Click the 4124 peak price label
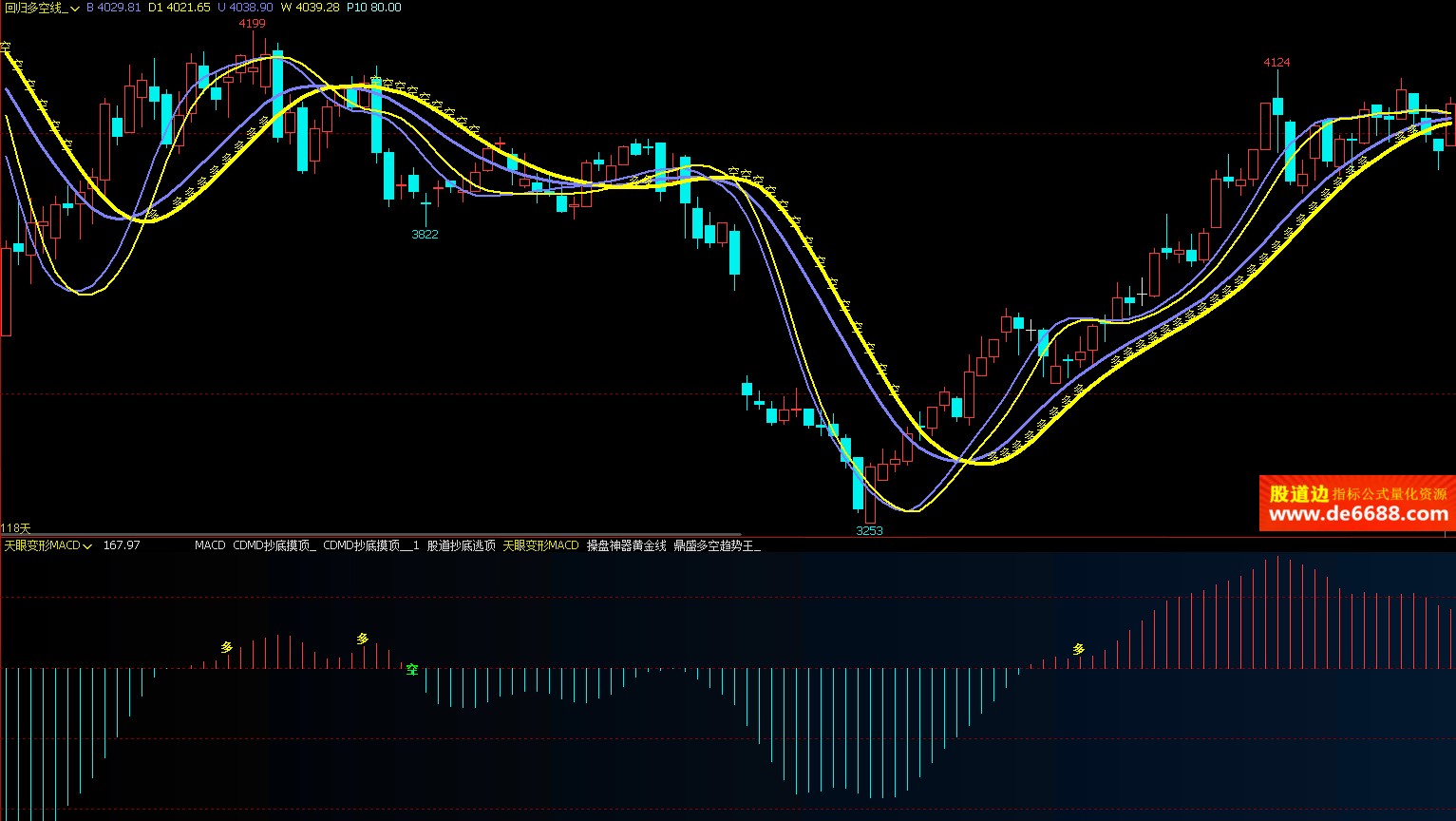Image resolution: width=1456 pixels, height=821 pixels. click(1276, 63)
